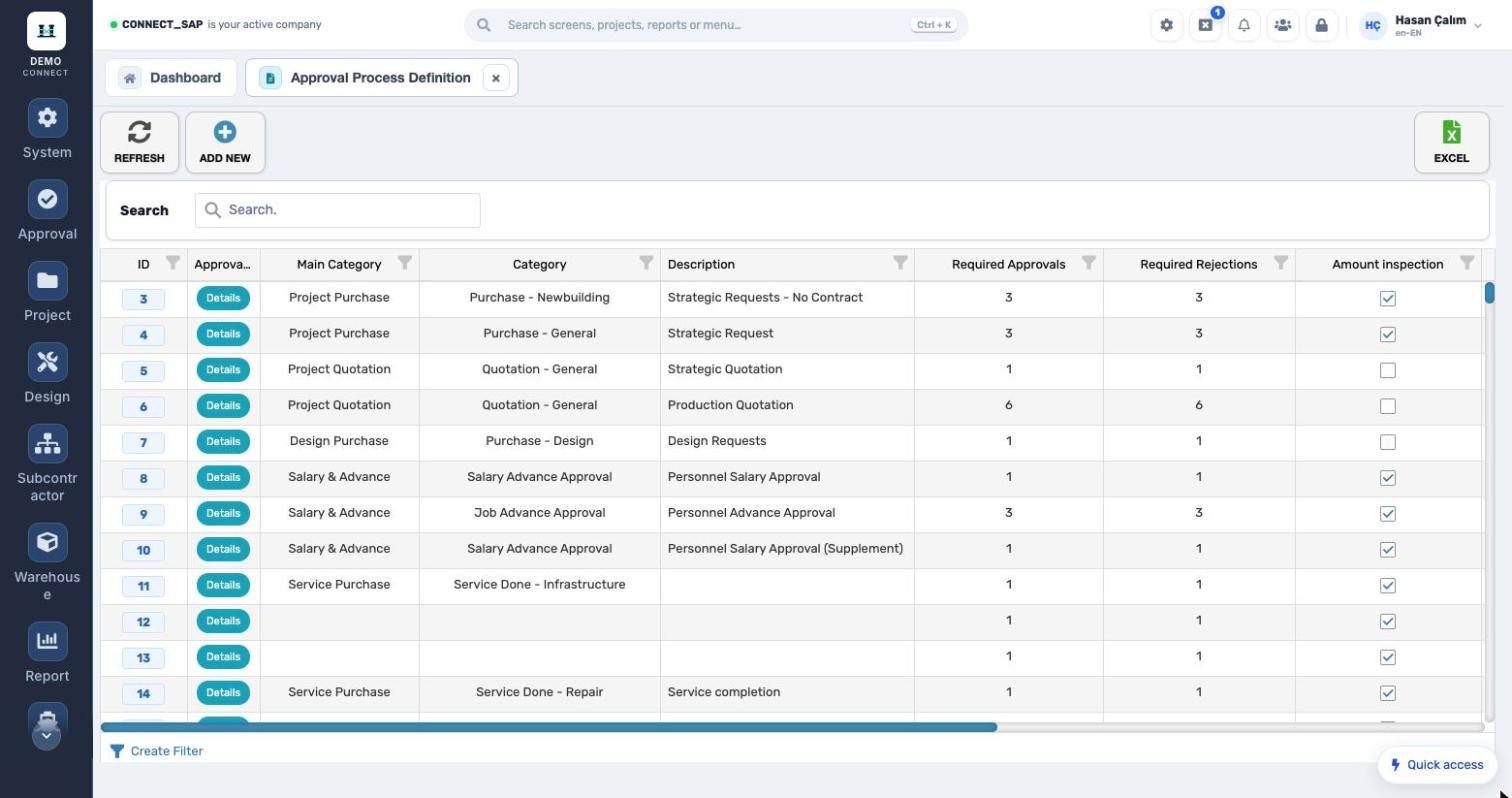This screenshot has width=1512, height=798.
Task: Switch to the Dashboard tab
Action: point(171,77)
